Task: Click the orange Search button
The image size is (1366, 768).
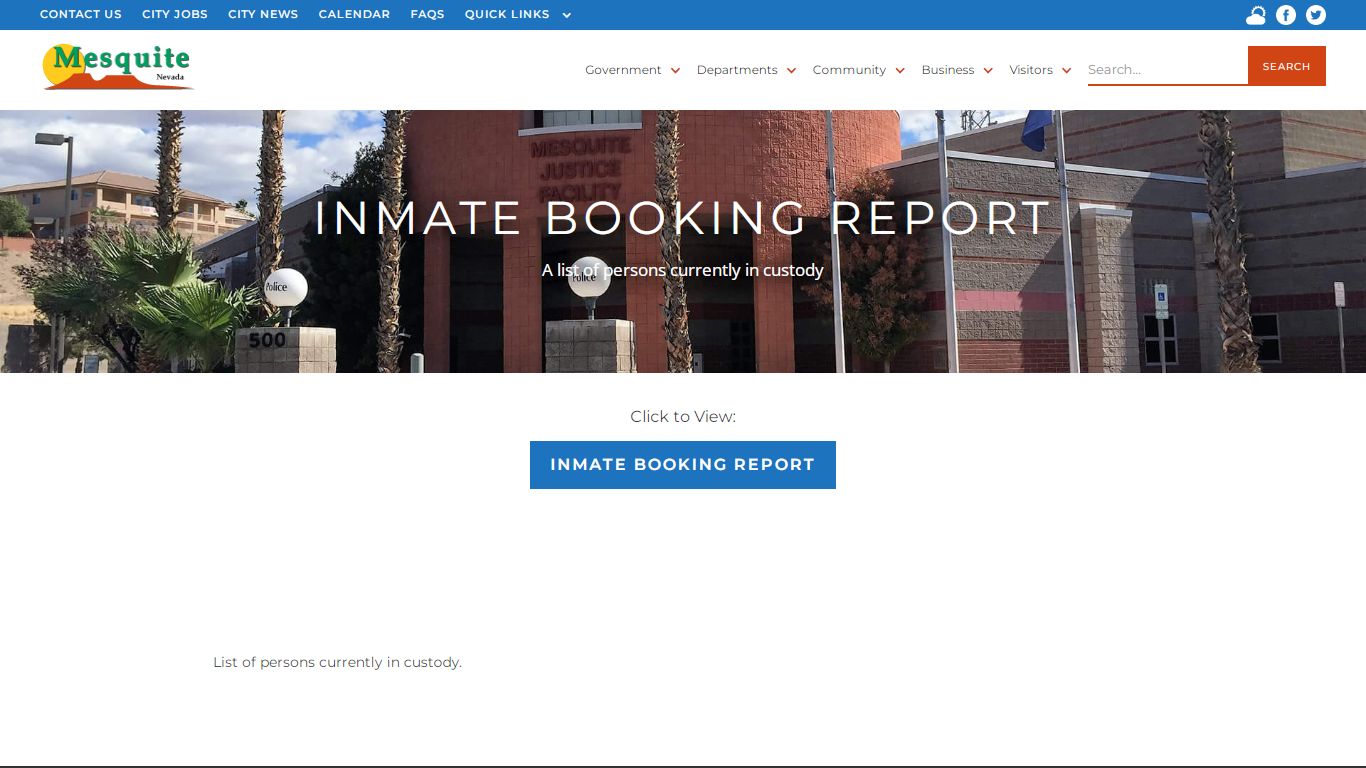Action: [1286, 66]
